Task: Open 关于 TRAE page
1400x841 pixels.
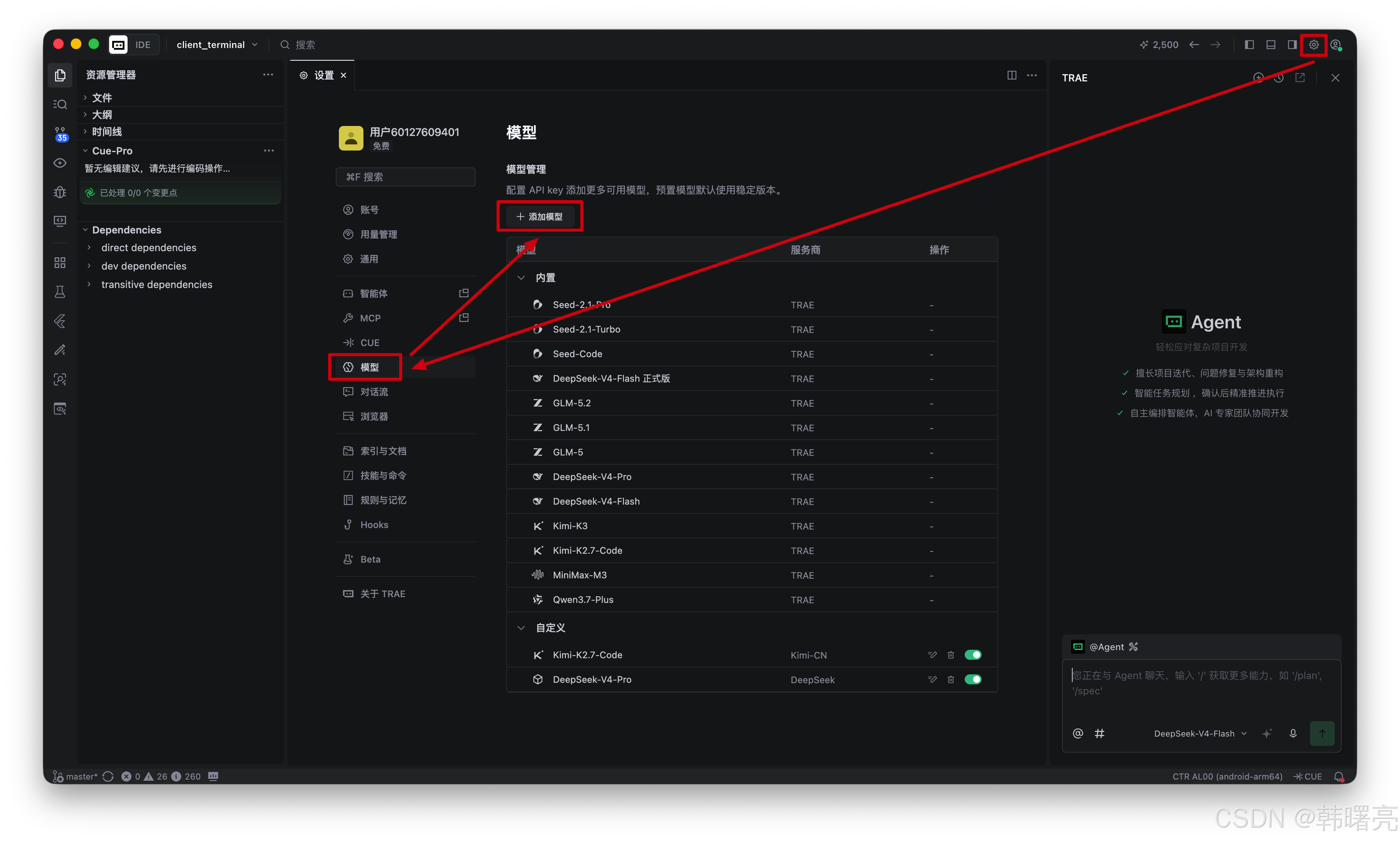Action: tap(405, 593)
